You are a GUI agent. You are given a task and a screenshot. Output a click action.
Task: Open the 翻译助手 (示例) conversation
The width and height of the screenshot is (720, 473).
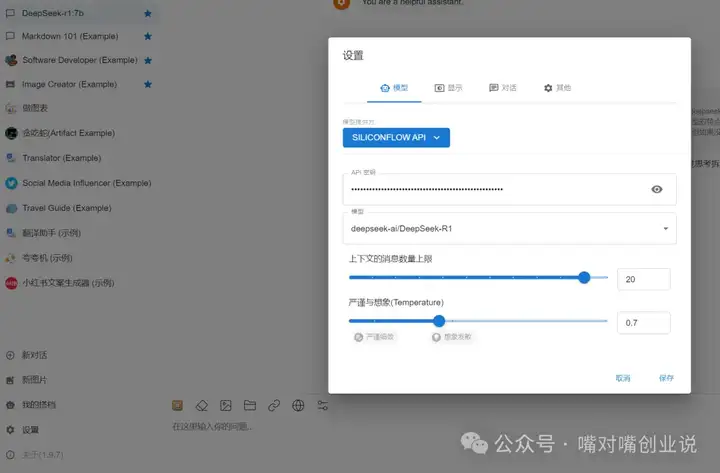pos(78,233)
